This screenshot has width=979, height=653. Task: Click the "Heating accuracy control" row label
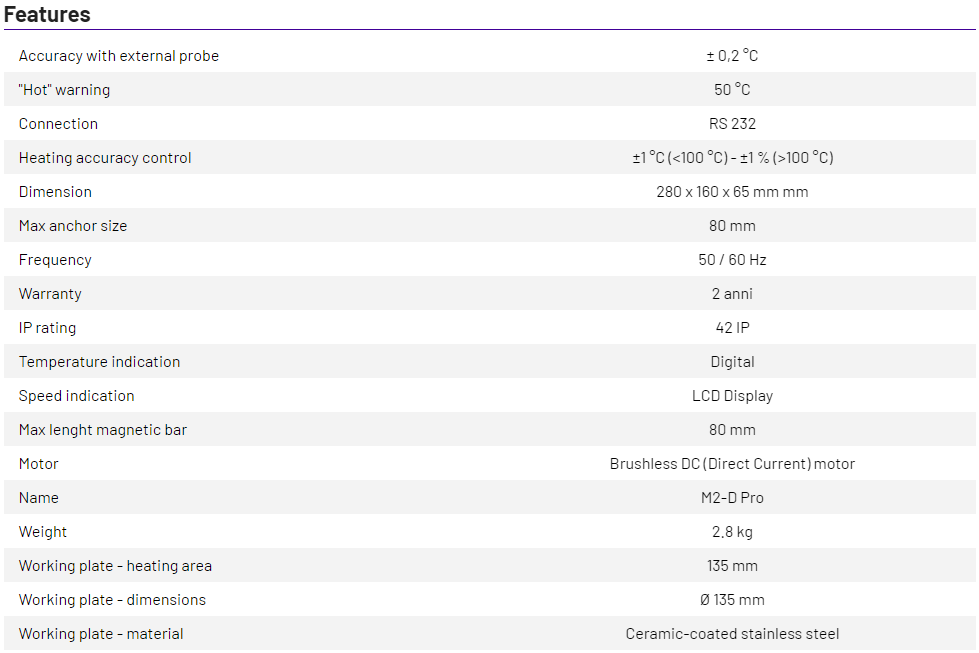[x=105, y=158]
